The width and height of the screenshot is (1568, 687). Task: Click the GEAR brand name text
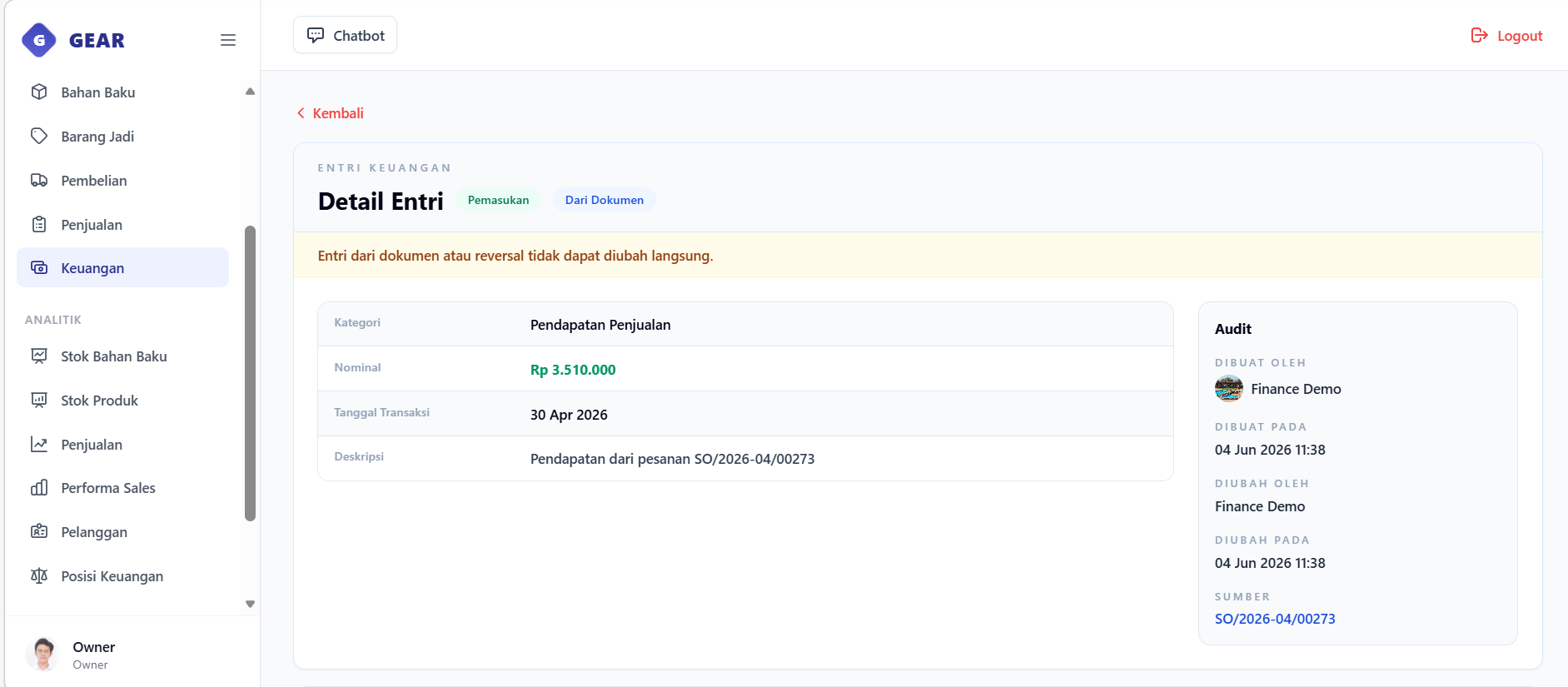point(97,40)
